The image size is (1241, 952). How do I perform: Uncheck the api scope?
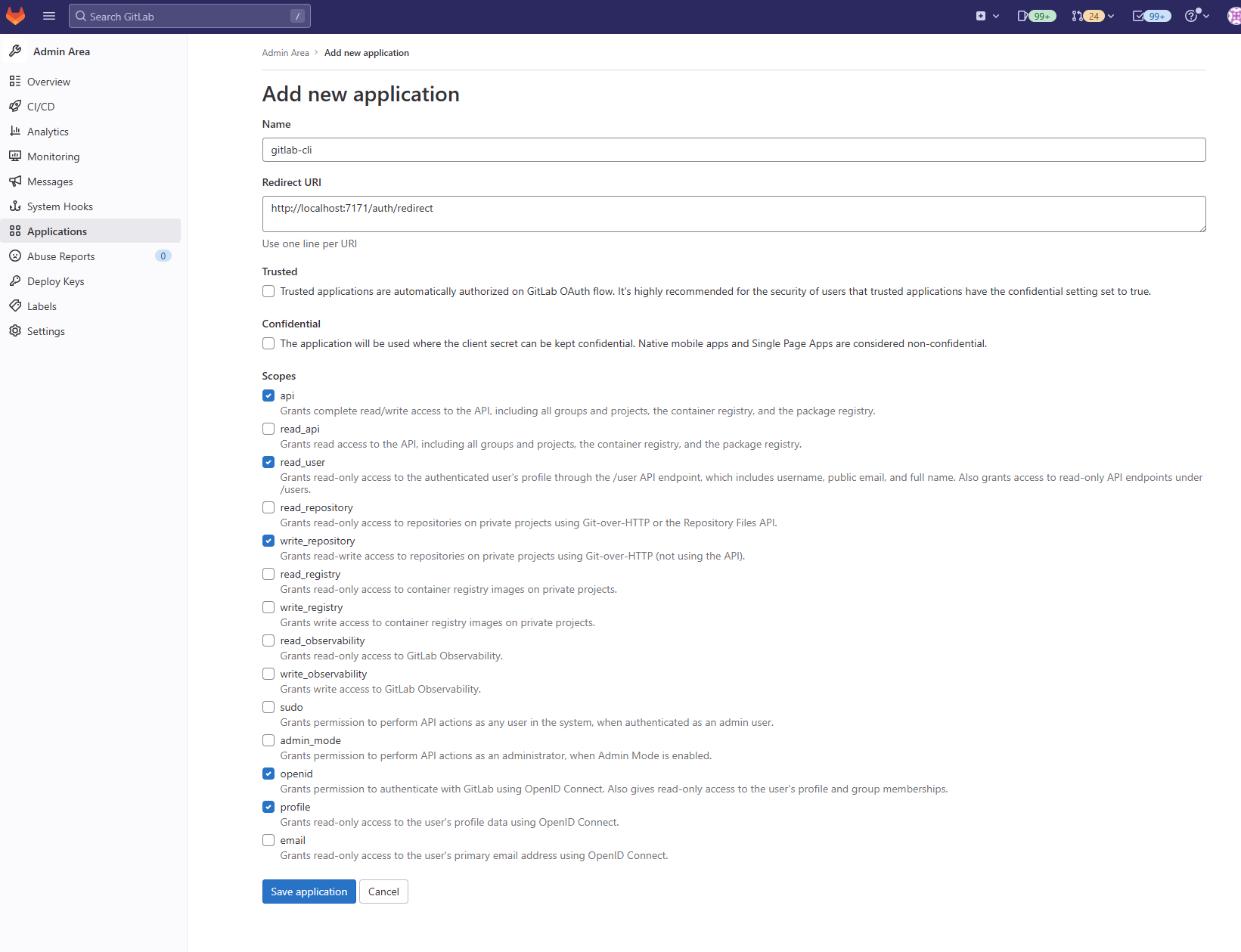point(268,395)
